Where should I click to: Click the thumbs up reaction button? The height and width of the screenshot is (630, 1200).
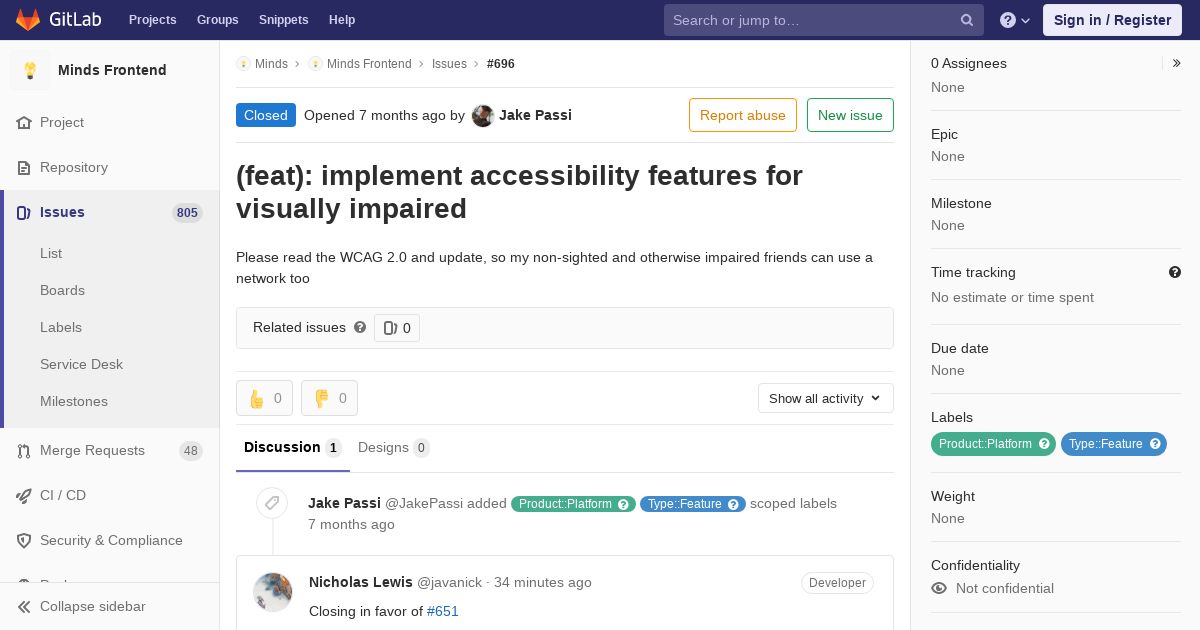(264, 398)
